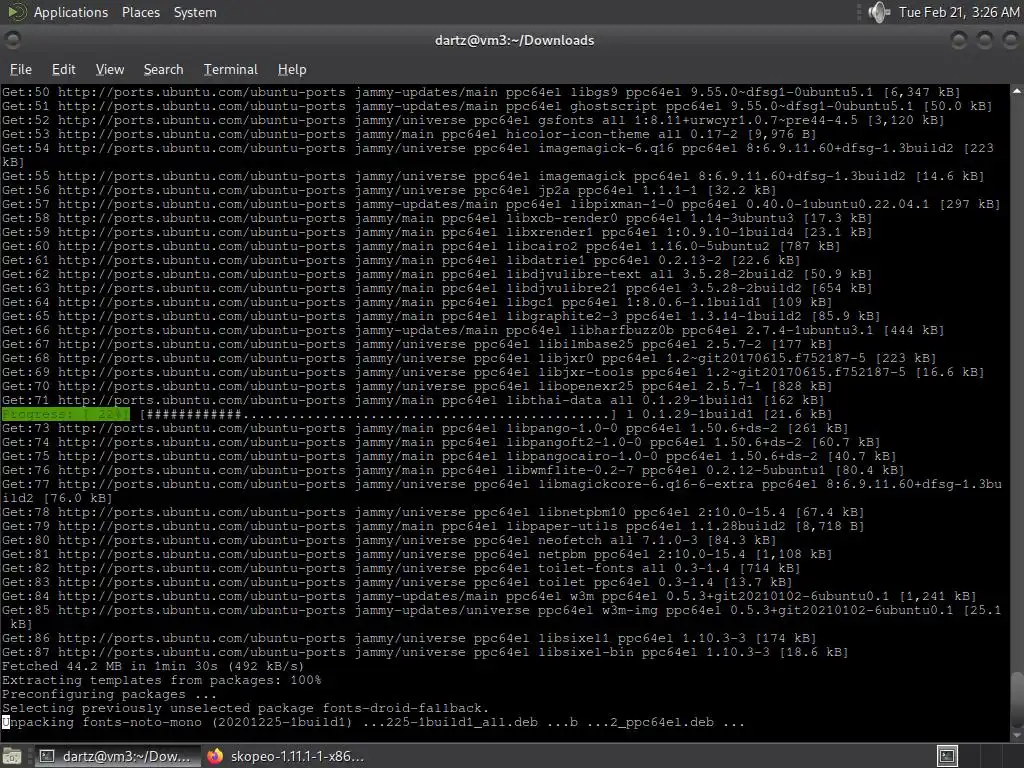Click the window menu button left of title
Viewport: 1024px width, 768px height.
[12, 40]
